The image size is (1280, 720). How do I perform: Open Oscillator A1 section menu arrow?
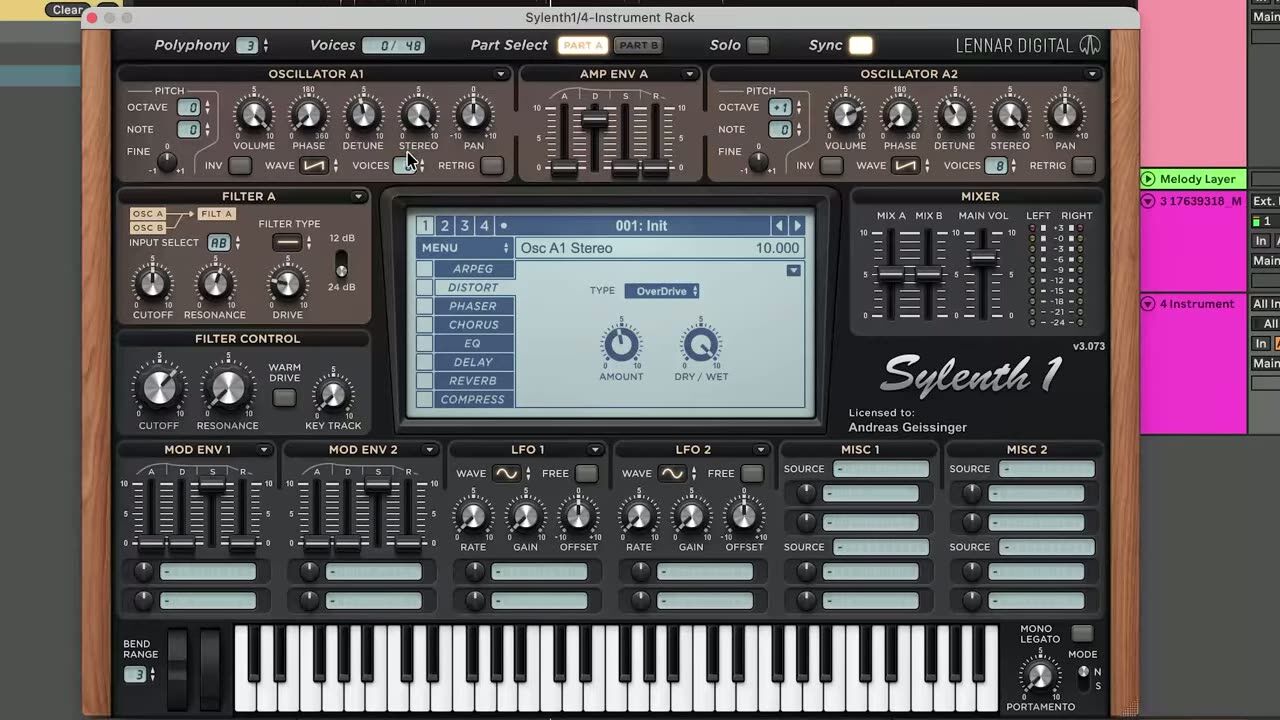pyautogui.click(x=501, y=74)
